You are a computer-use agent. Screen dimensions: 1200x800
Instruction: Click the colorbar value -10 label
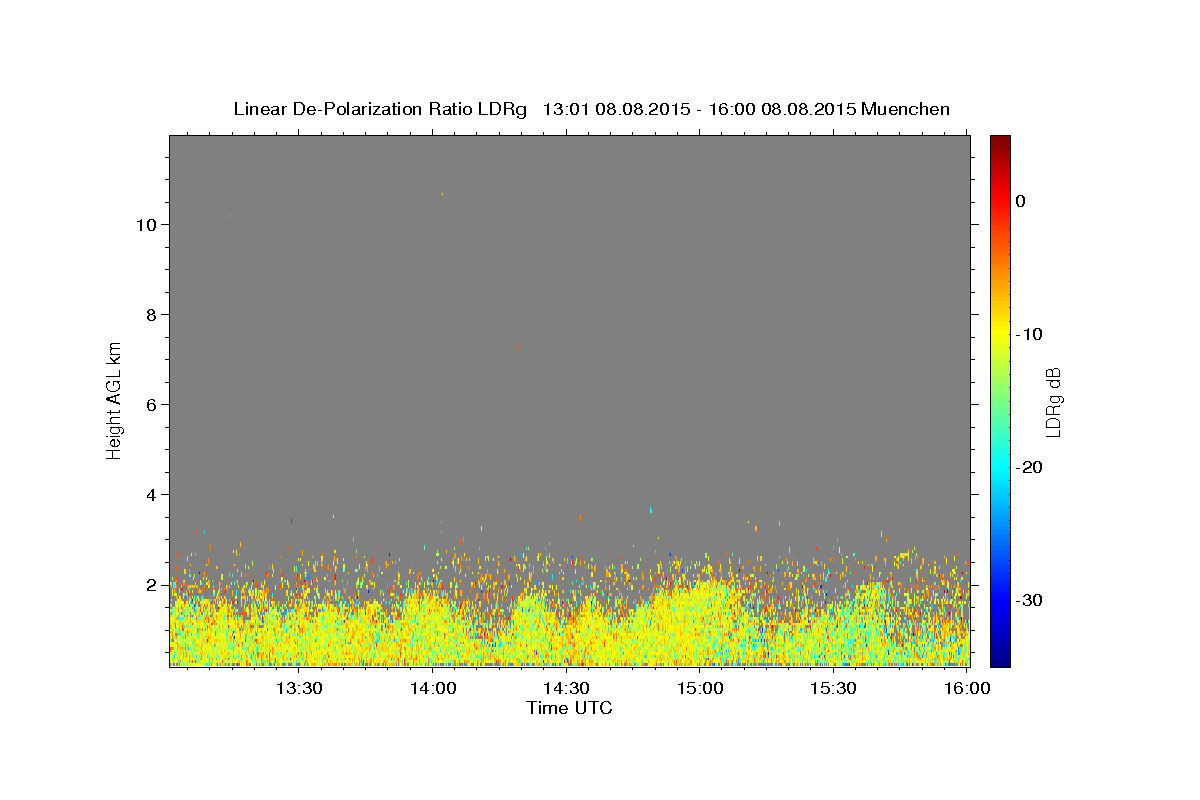[x=1030, y=334]
